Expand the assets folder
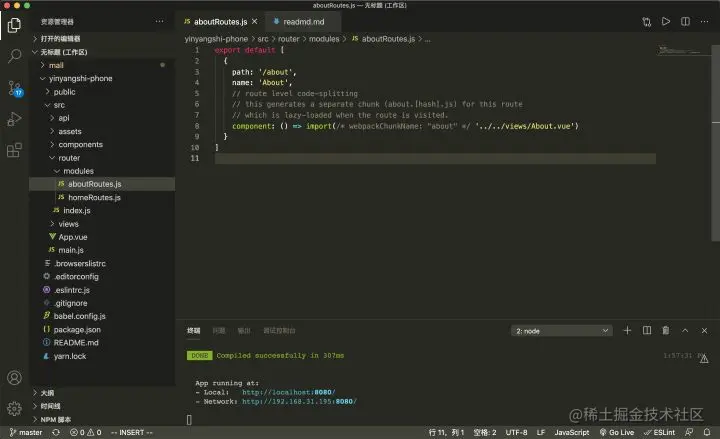 pyautogui.click(x=102, y=131)
